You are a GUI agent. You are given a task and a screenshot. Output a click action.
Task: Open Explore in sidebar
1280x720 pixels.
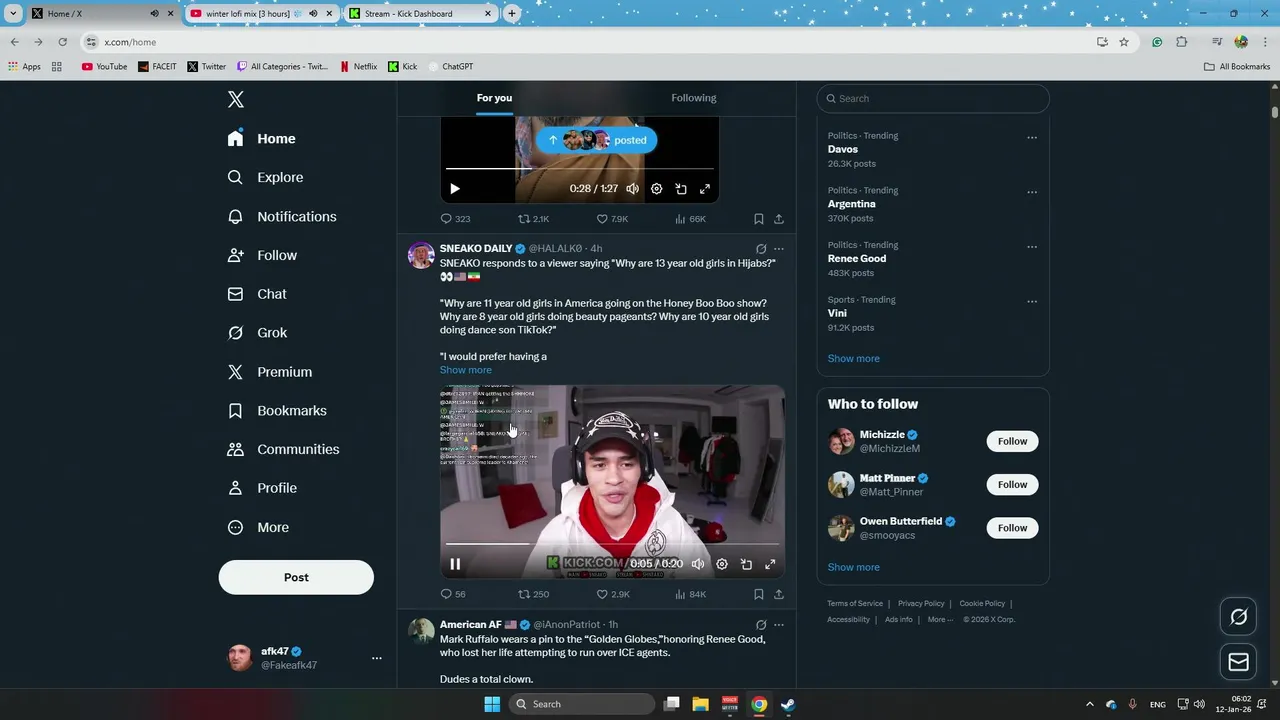coord(265,177)
